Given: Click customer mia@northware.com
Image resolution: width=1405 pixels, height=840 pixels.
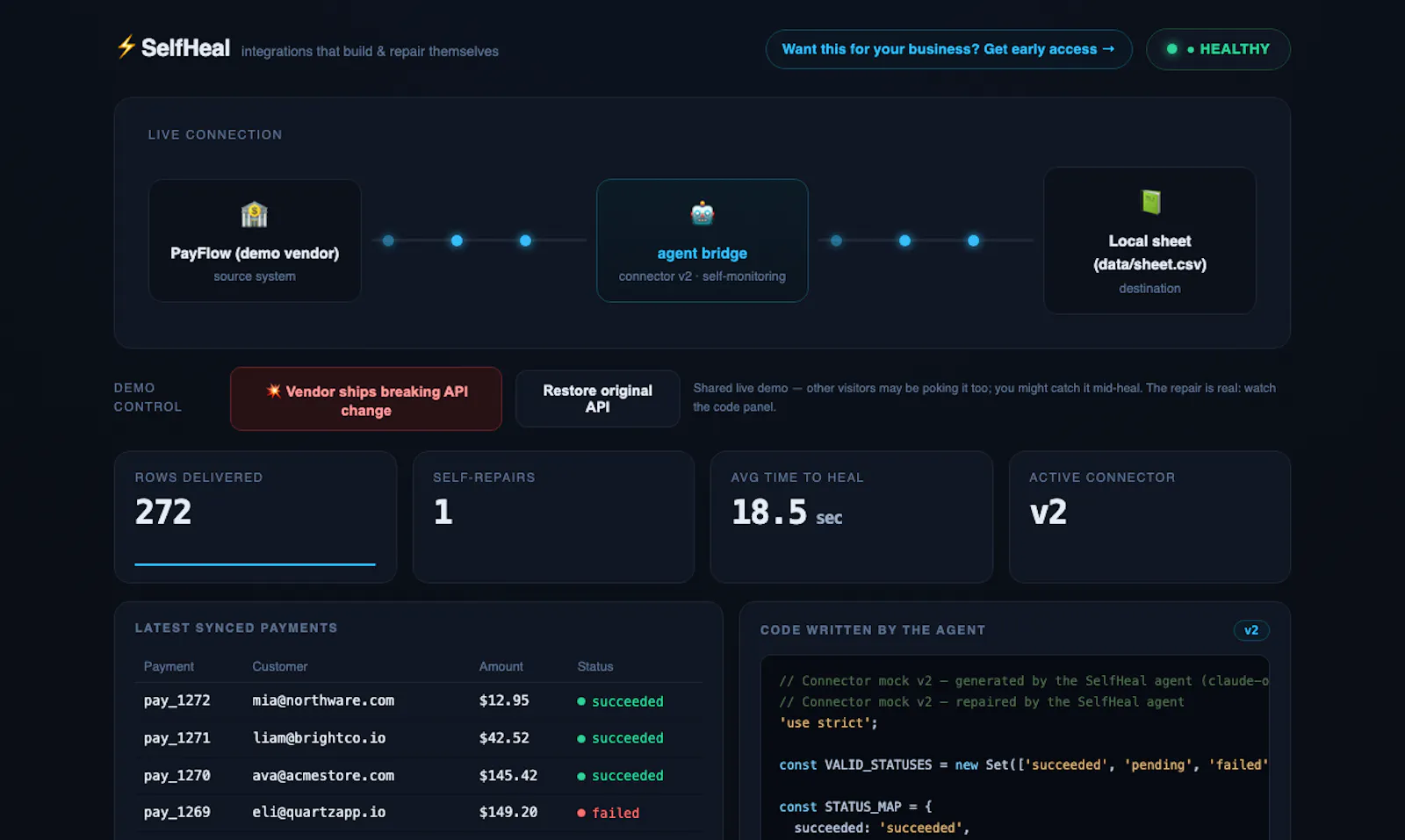Looking at the screenshot, I should (323, 700).
